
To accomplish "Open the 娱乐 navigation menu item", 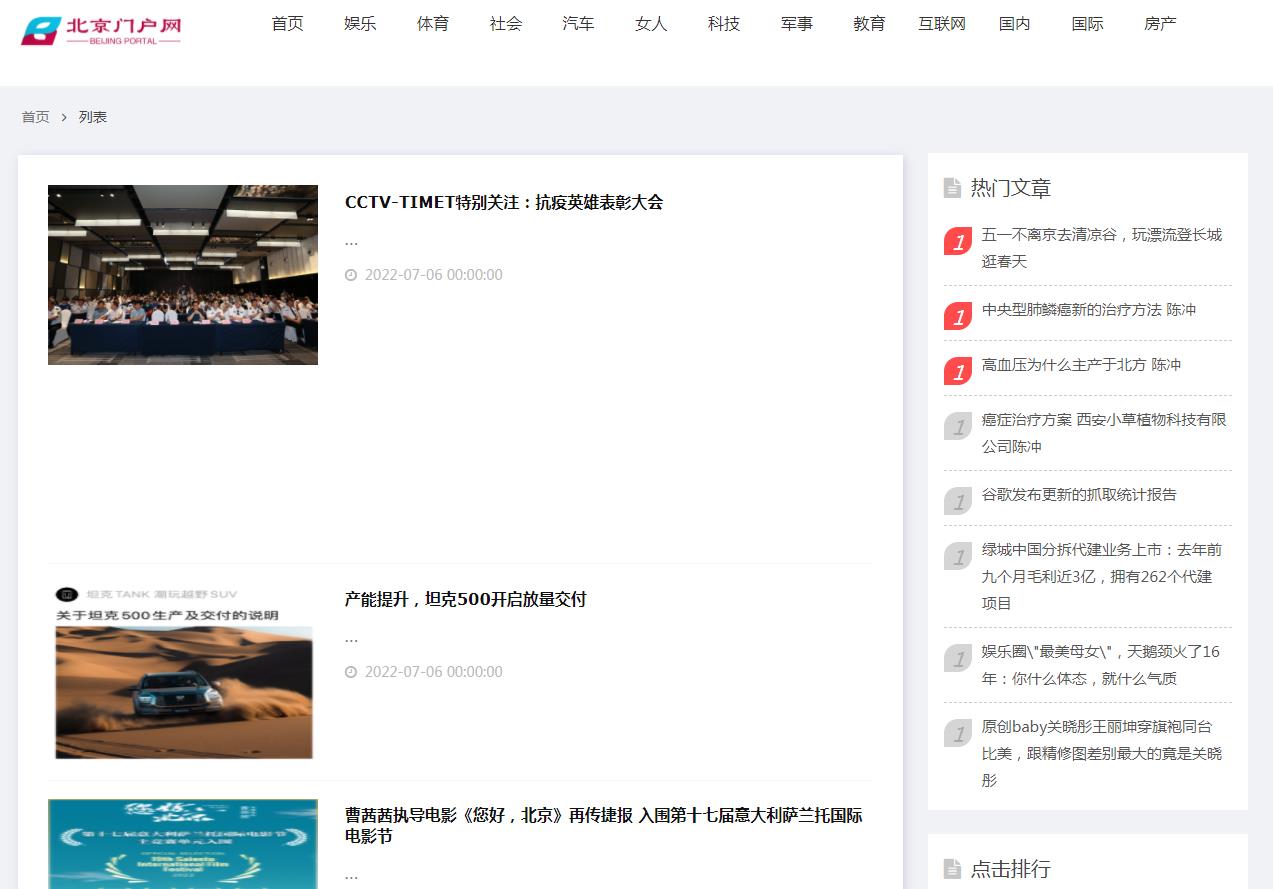I will coord(360,23).
